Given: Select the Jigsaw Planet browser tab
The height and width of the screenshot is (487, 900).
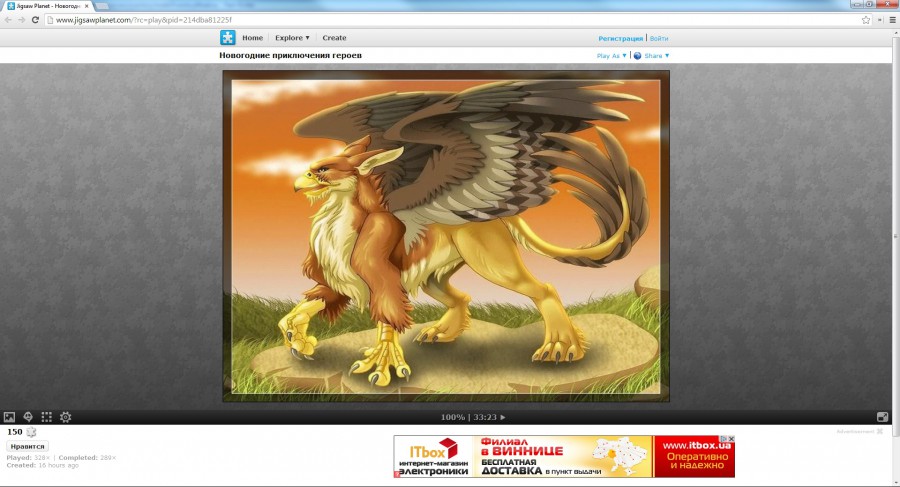Looking at the screenshot, I should [48, 6].
